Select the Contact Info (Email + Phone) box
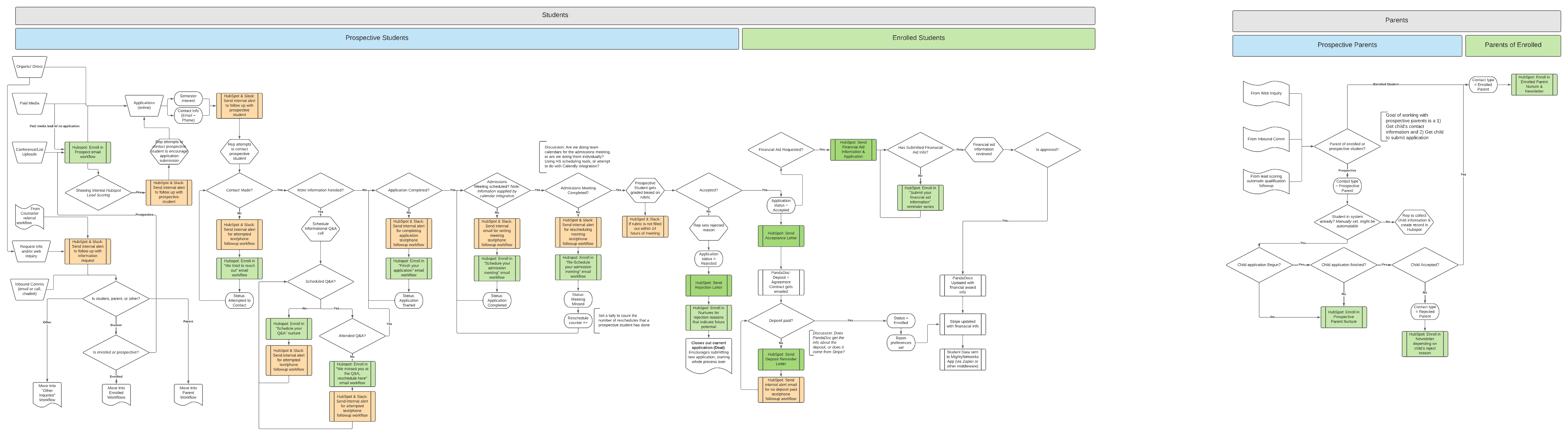Image resolution: width=1568 pixels, height=436 pixels. point(188,116)
